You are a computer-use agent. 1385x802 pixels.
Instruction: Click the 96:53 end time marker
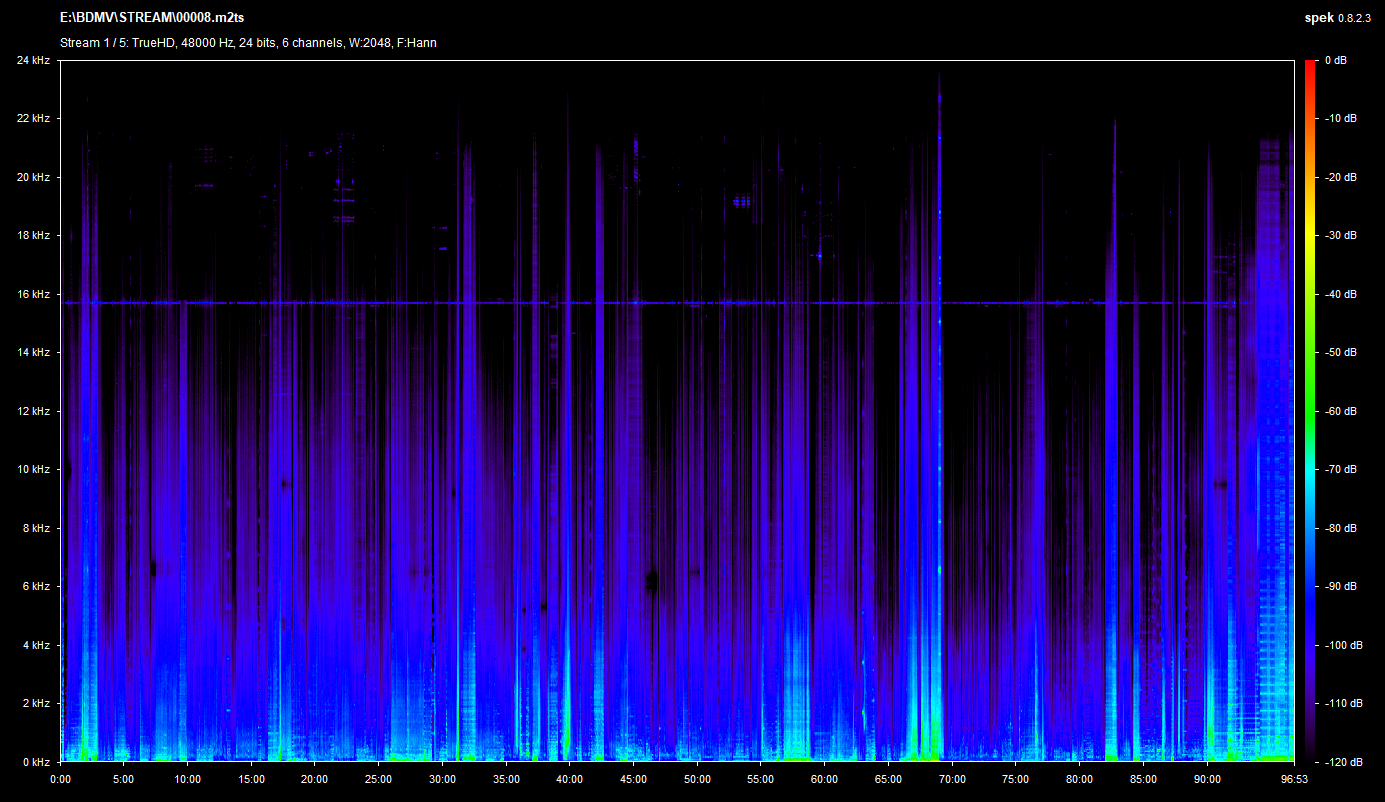(1294, 779)
